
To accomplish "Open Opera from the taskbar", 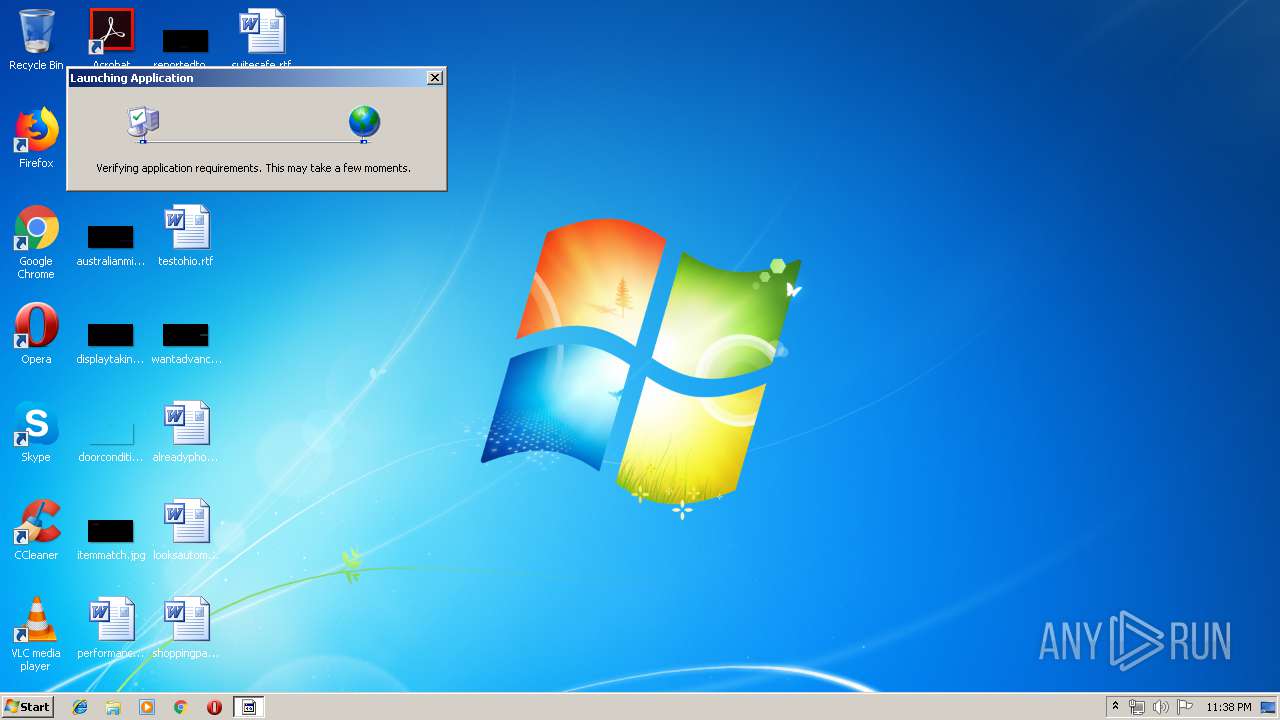I will pyautogui.click(x=214, y=707).
